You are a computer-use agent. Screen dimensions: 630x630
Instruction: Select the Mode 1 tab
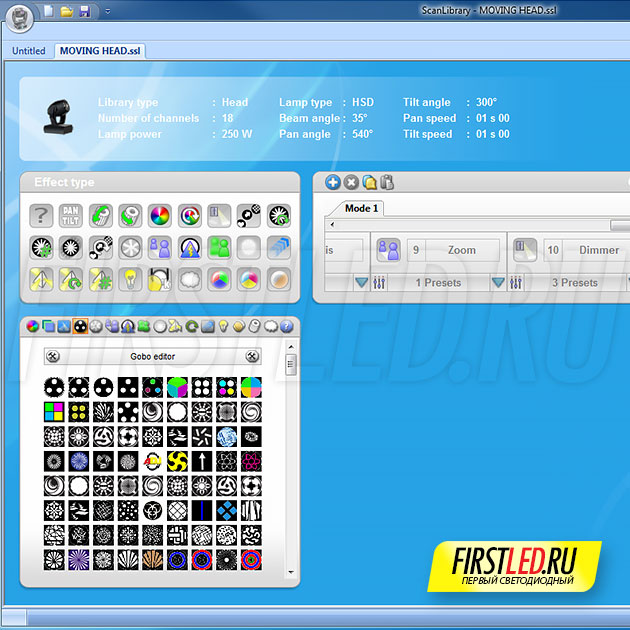click(361, 208)
